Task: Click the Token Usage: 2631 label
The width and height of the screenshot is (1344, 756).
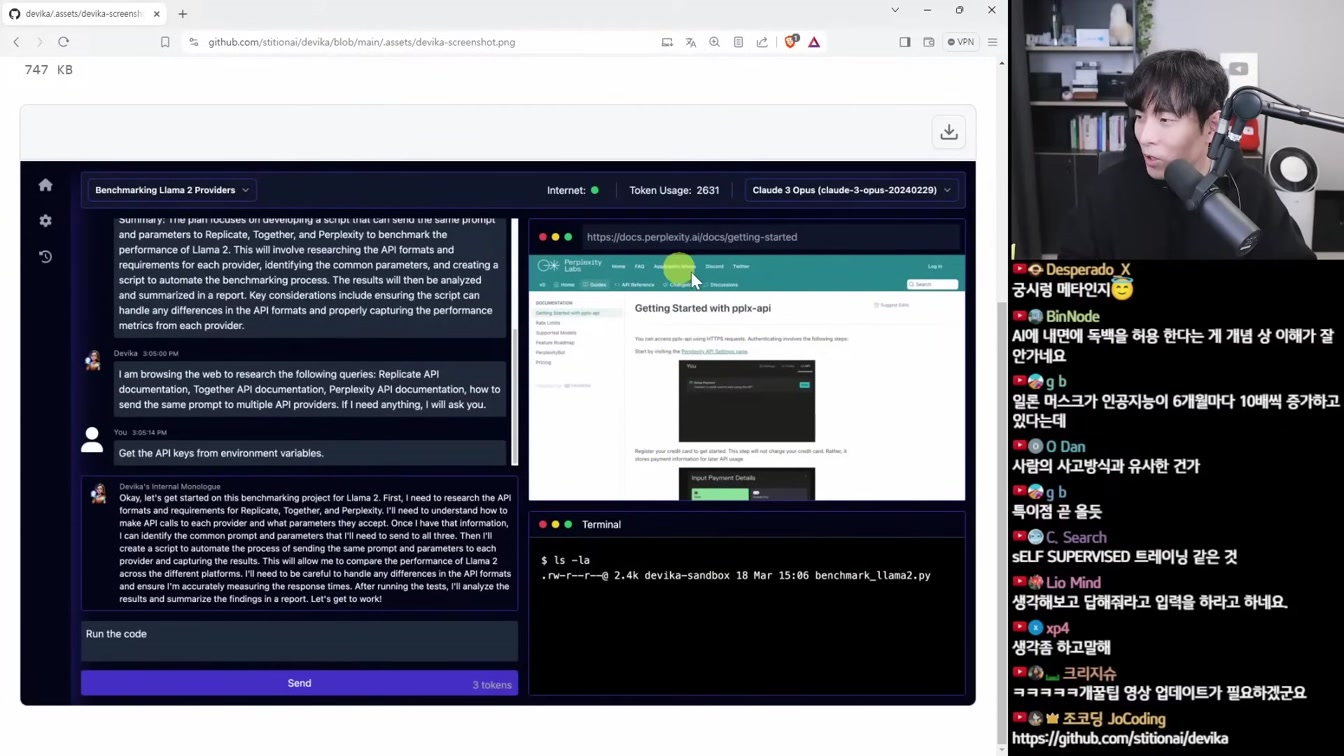Action: [674, 190]
